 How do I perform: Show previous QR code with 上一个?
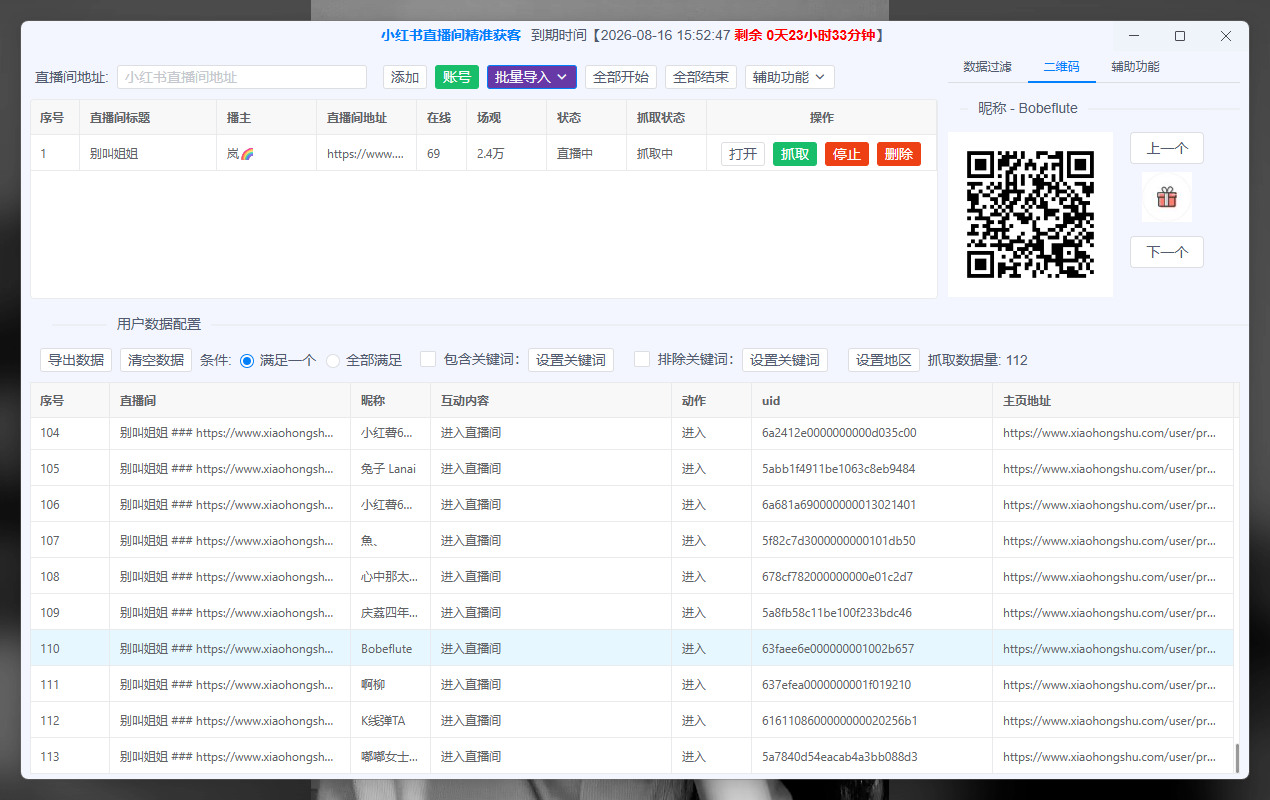(x=1167, y=148)
